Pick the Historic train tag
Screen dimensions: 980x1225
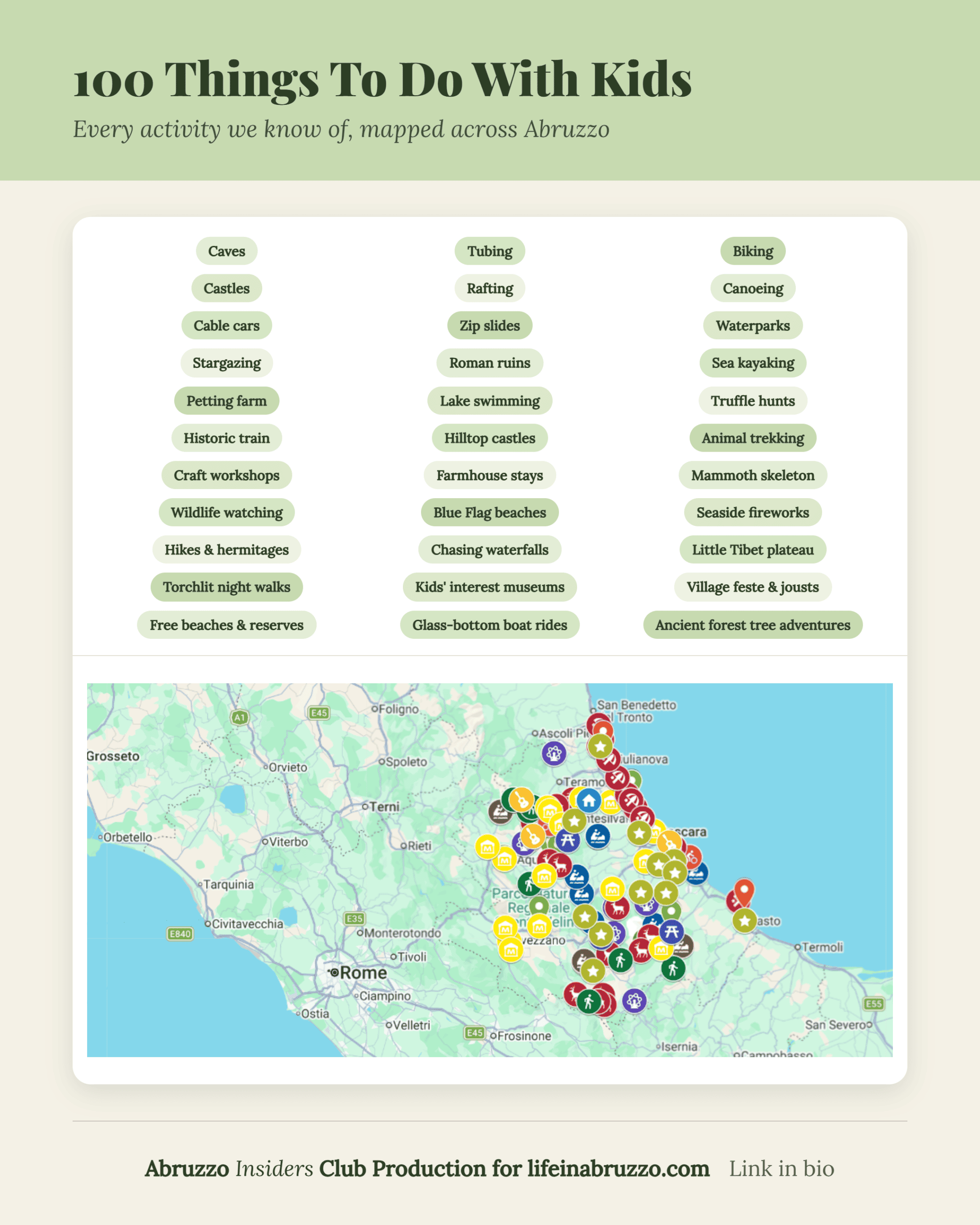[x=227, y=438]
